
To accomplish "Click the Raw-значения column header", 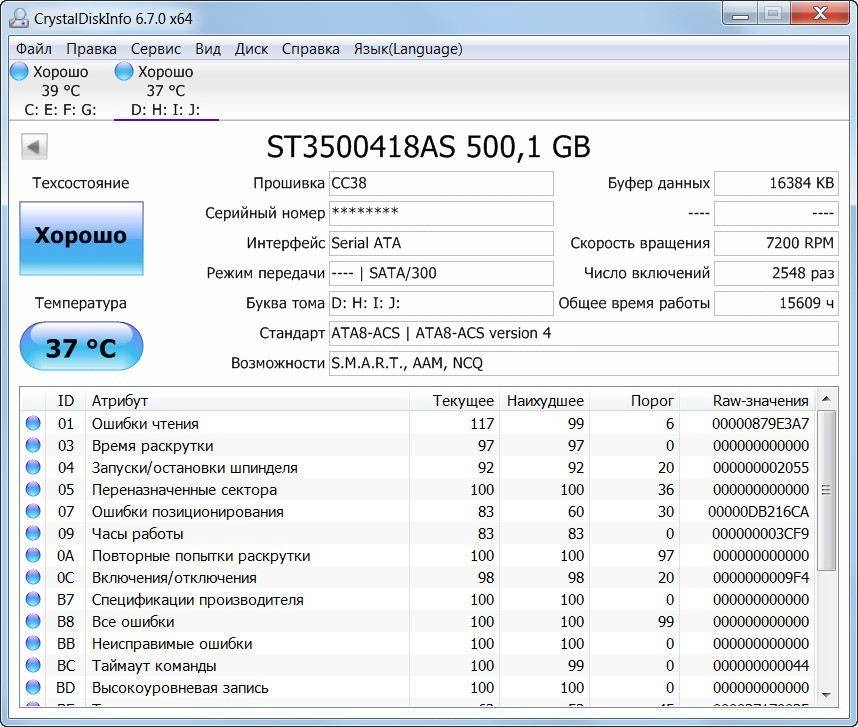I will click(747, 401).
